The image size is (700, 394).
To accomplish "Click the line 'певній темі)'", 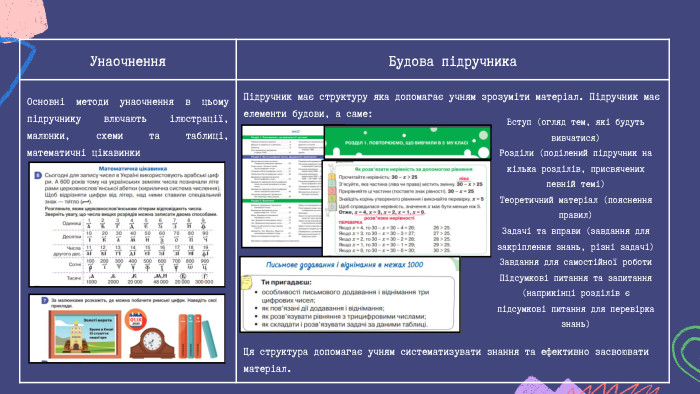I will pos(575,184).
